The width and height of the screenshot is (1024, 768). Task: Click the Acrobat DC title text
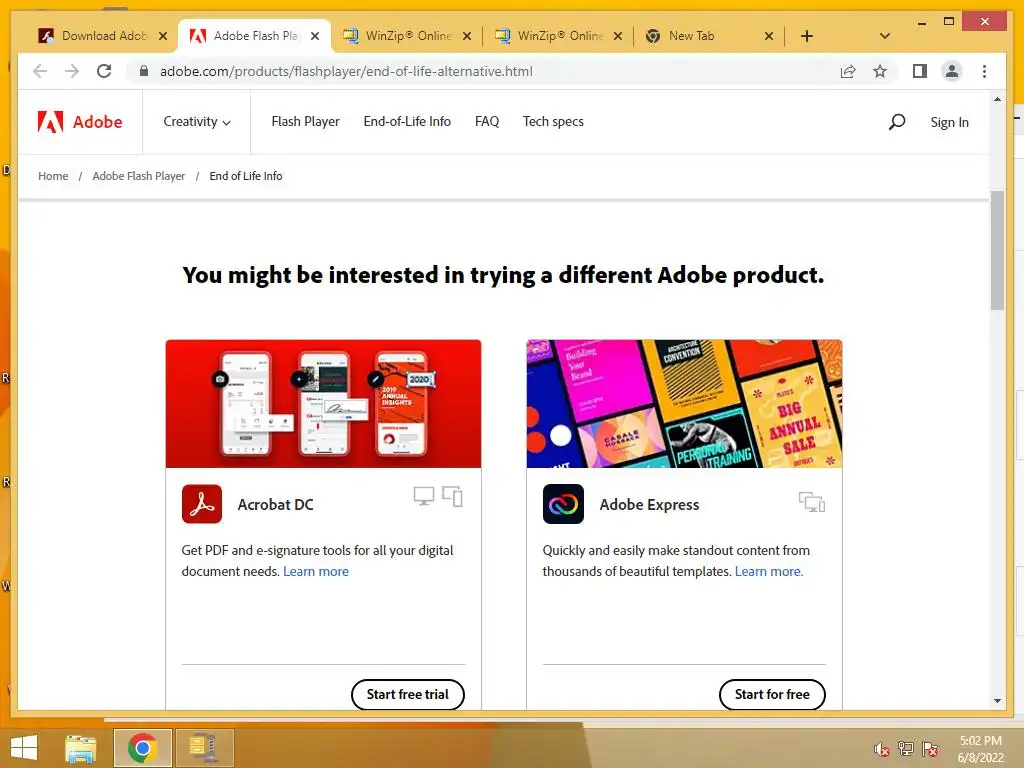[276, 504]
